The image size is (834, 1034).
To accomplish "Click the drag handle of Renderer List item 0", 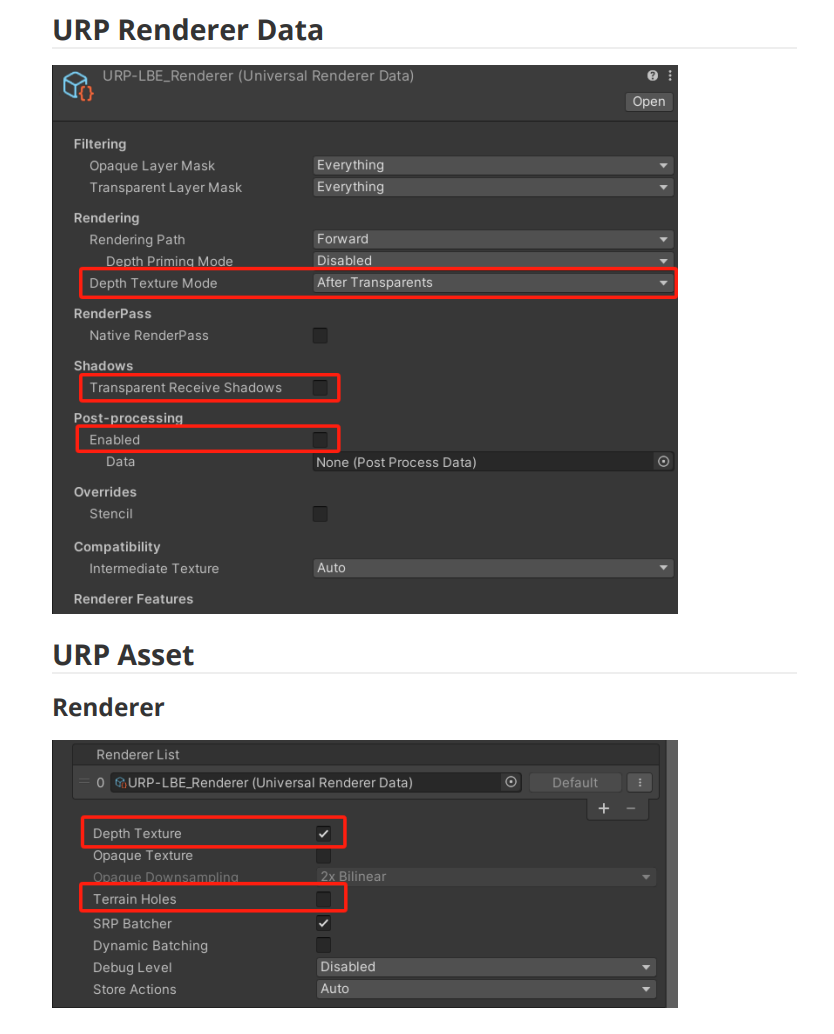I will [84, 782].
